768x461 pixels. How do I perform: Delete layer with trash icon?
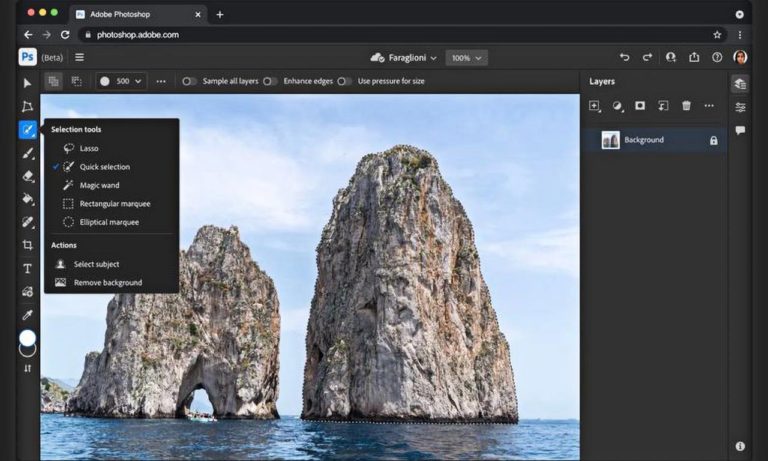[x=686, y=106]
